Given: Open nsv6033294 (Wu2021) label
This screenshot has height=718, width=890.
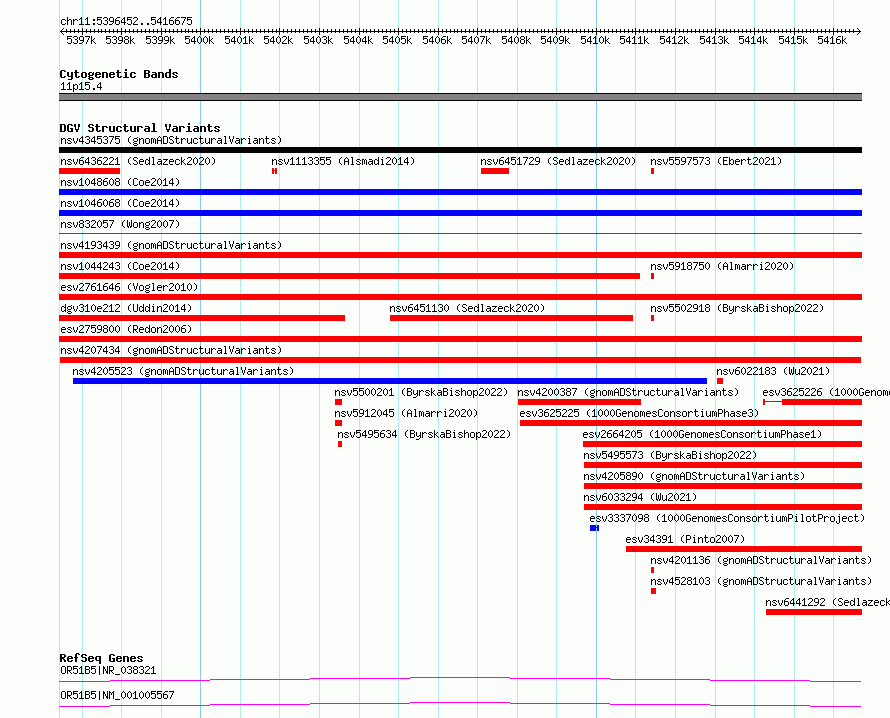Looking at the screenshot, I should click(x=640, y=497).
